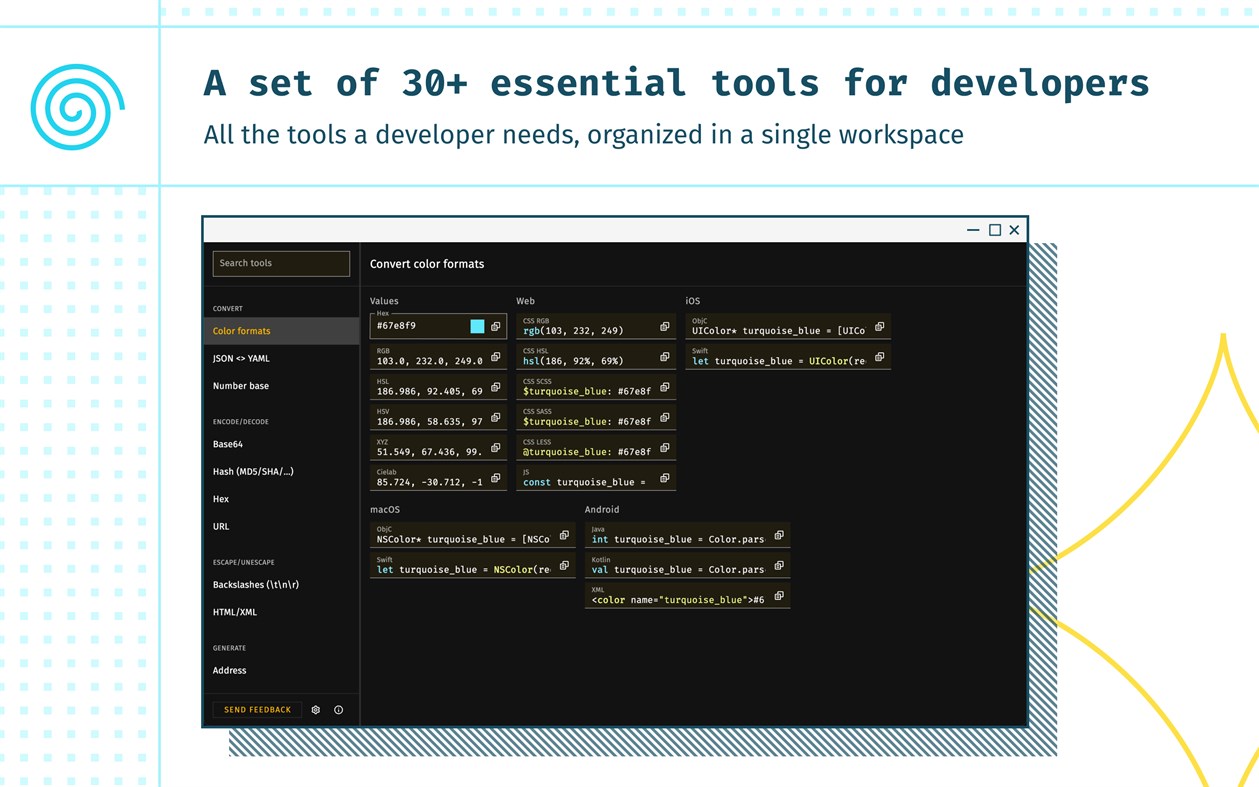
Task: Click the SEND FEEDBACK button
Action: tap(256, 709)
